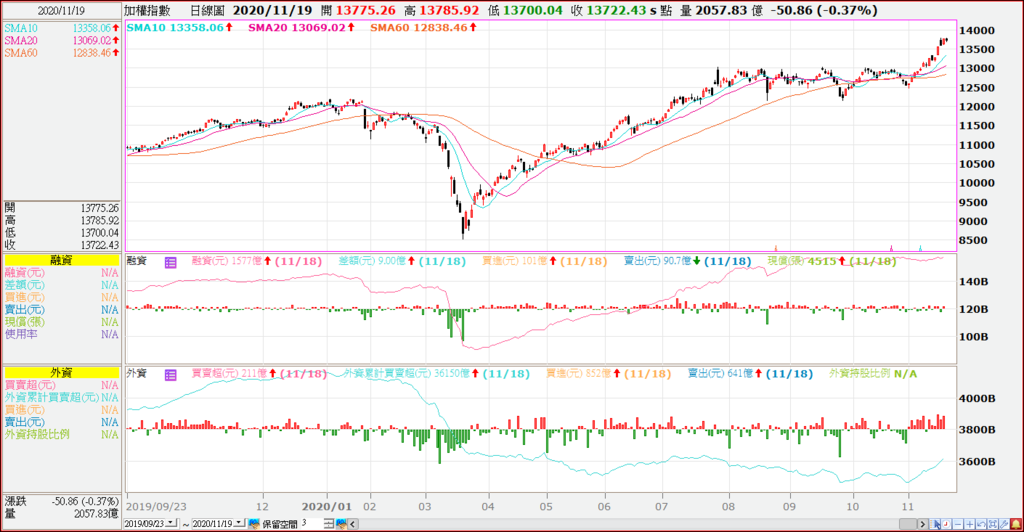Image resolution: width=1024 pixels, height=532 pixels.
Task: Click the horizontal scrollbar thumb
Action: (x=908, y=524)
